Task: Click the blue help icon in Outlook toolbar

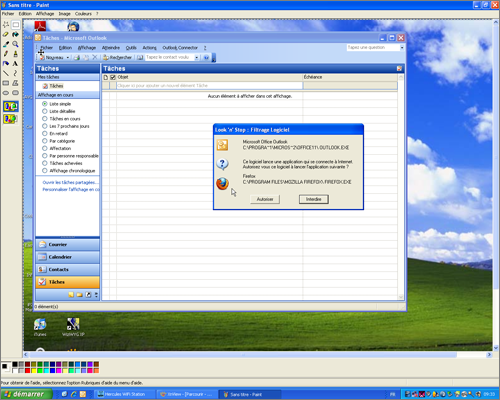Action: 206,57
